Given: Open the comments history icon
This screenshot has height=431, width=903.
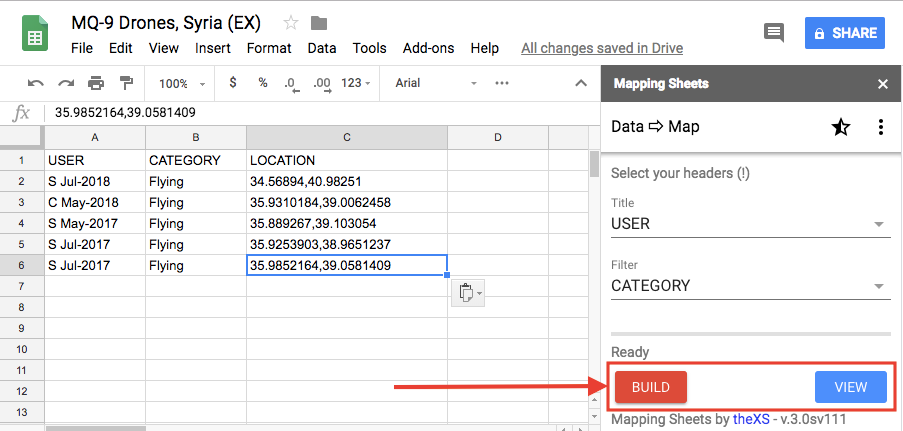Looking at the screenshot, I should click(774, 33).
